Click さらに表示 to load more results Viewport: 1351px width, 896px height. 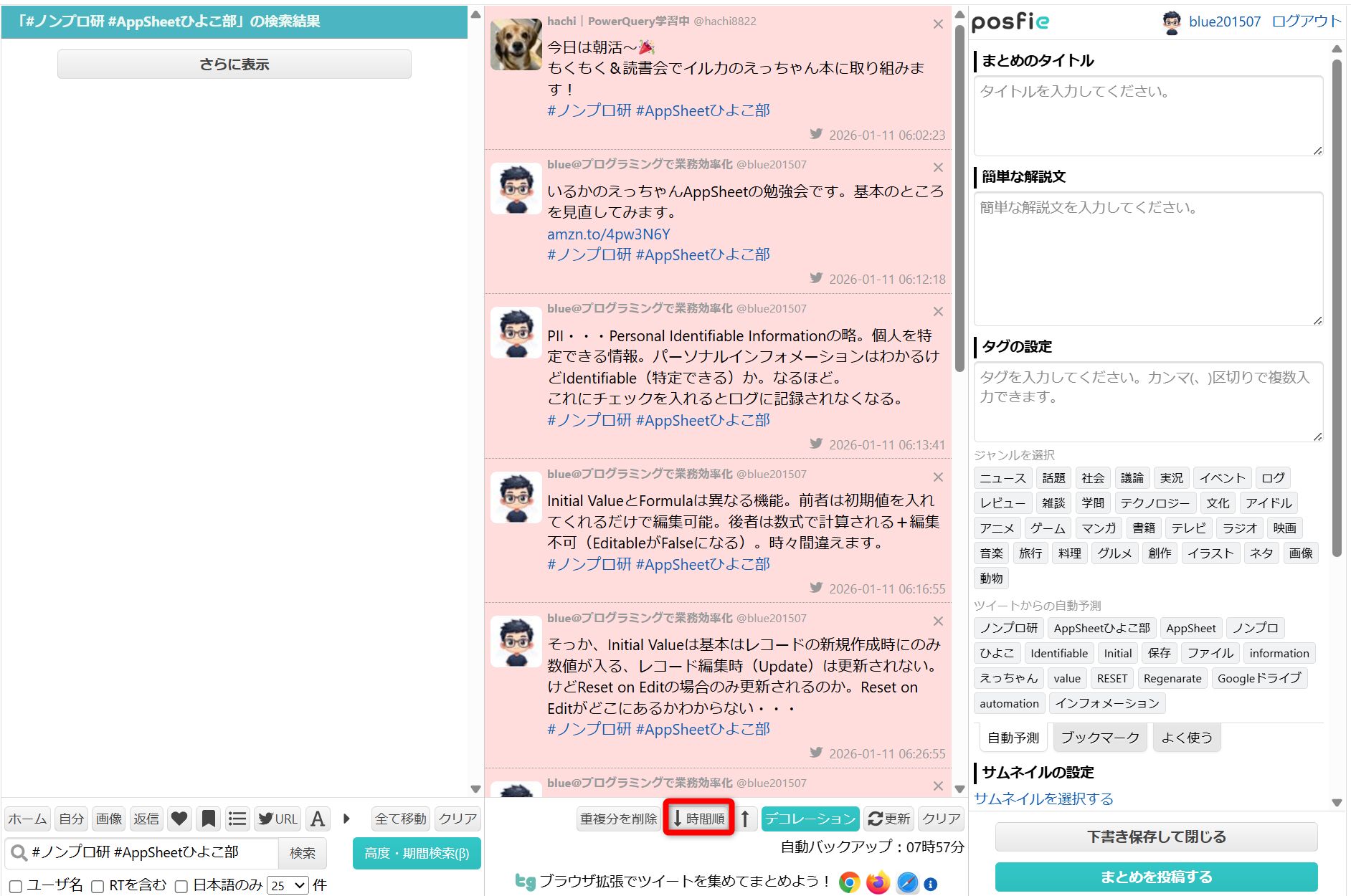pyautogui.click(x=234, y=65)
